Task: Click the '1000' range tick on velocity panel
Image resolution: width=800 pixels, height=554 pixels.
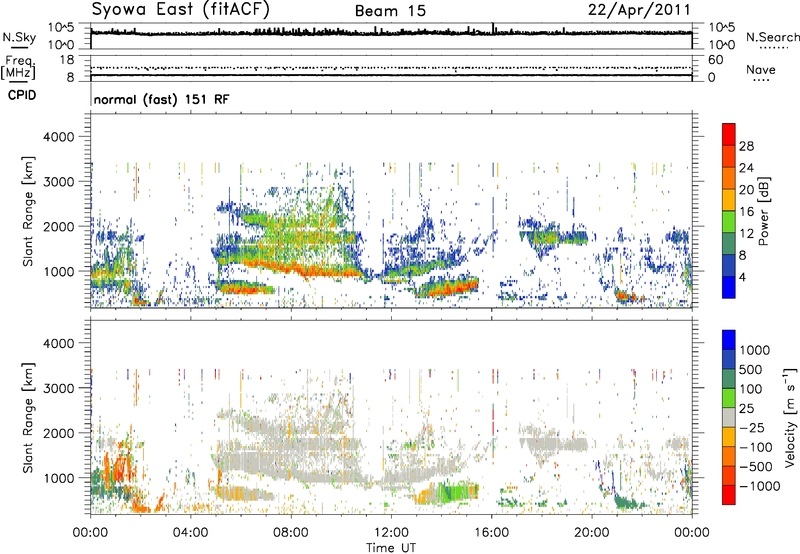Action: [x=59, y=478]
